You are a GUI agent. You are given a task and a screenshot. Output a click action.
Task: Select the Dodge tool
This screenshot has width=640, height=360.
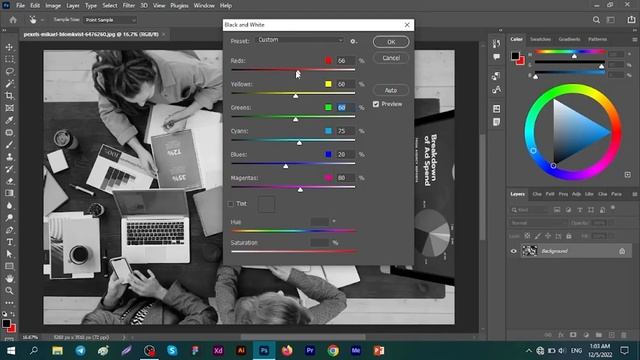coord(9,218)
